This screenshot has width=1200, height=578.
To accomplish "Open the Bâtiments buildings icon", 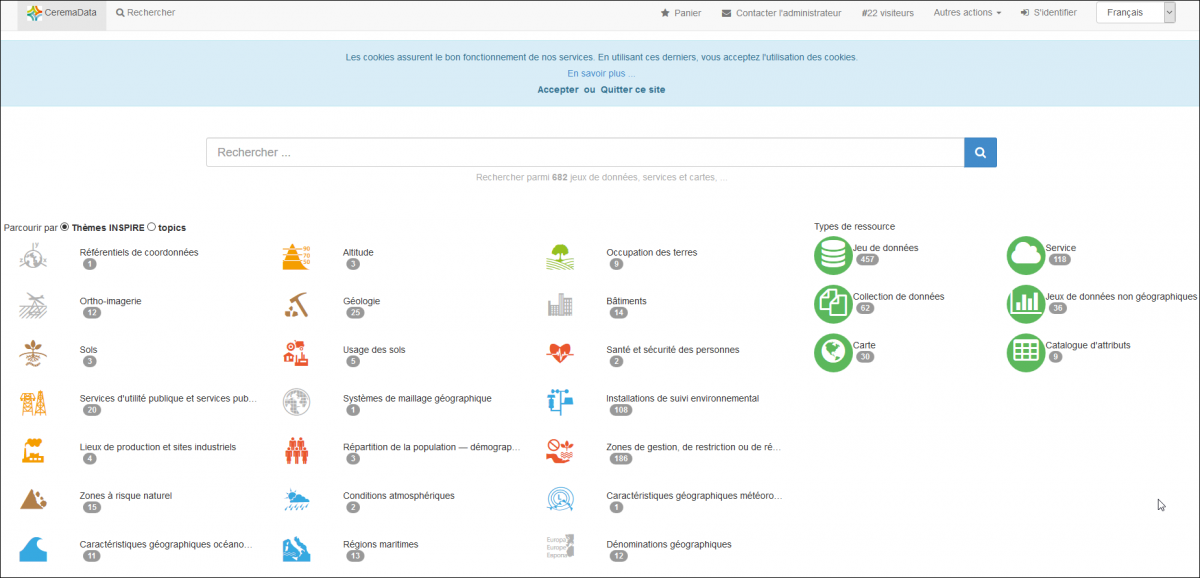I will click(560, 306).
